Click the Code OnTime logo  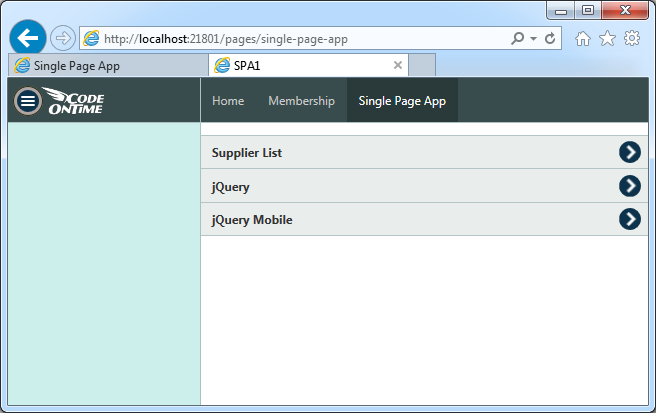point(74,100)
